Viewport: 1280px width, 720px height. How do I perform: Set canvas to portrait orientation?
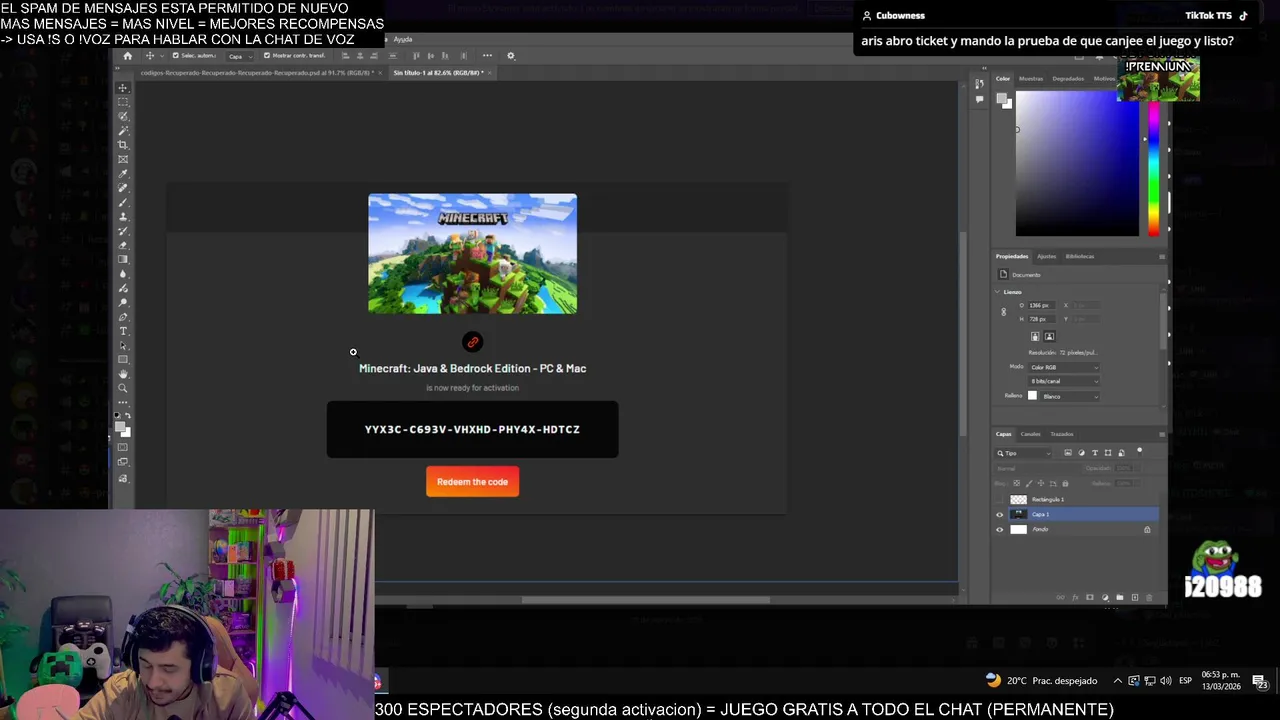tap(1035, 336)
